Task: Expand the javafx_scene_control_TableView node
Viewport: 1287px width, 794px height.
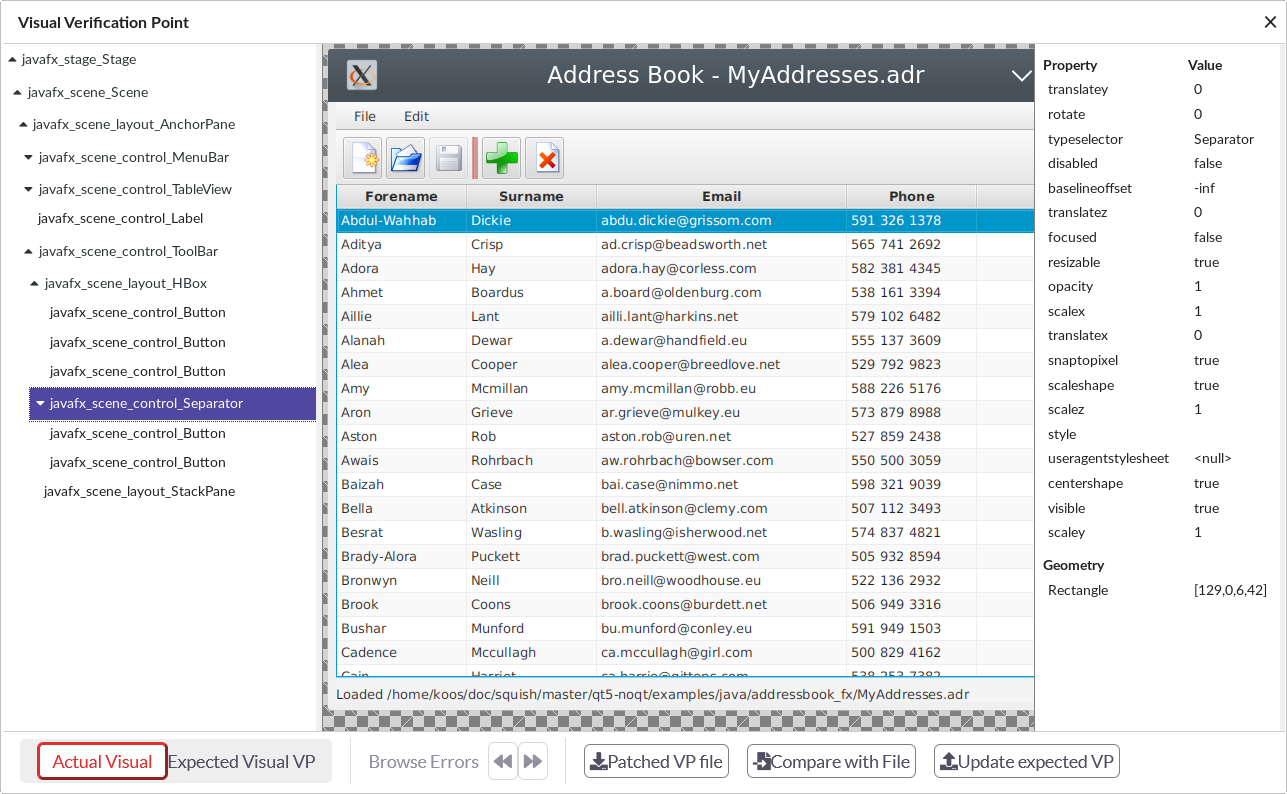Action: point(28,190)
